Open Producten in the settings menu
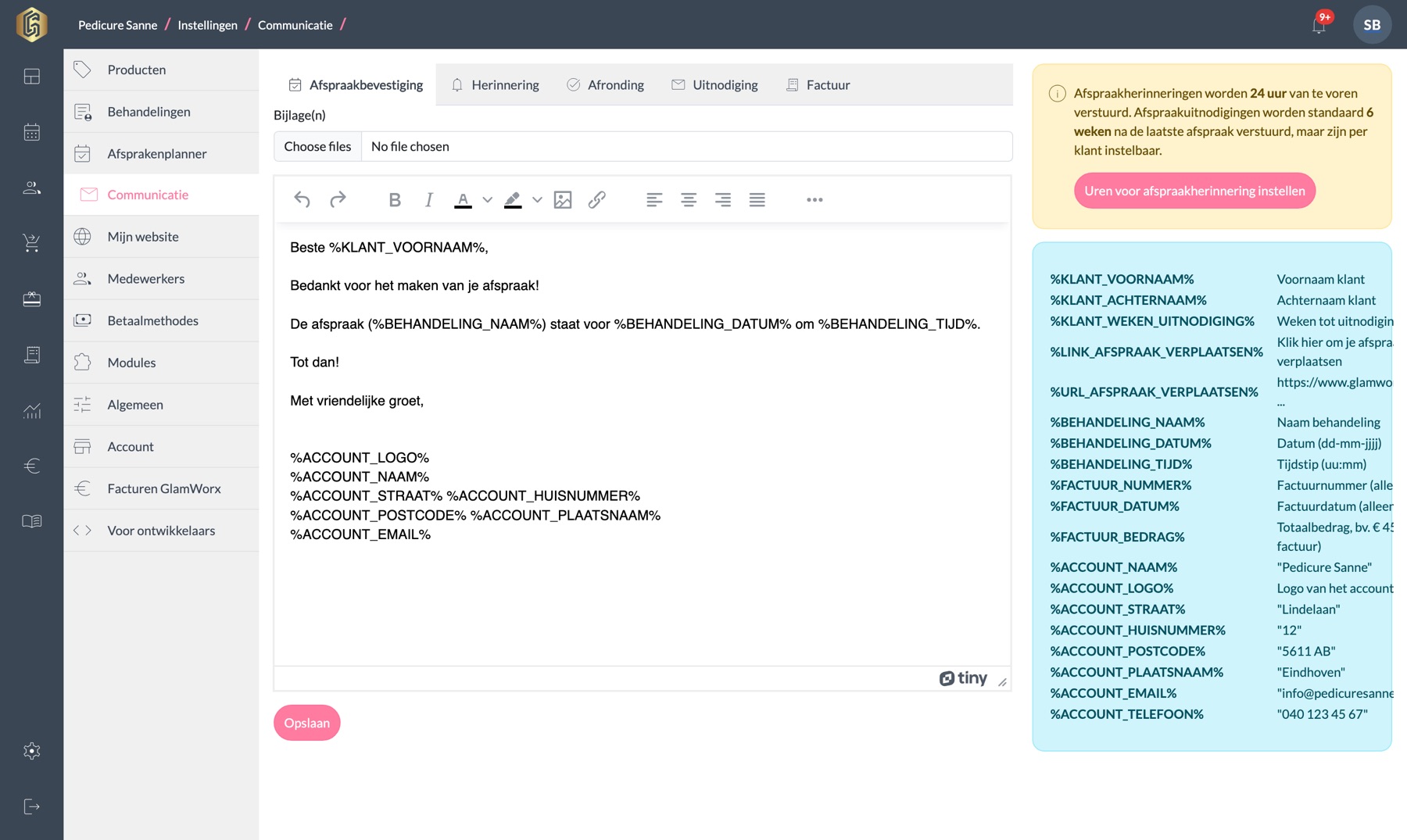The image size is (1407, 840). pos(161,70)
